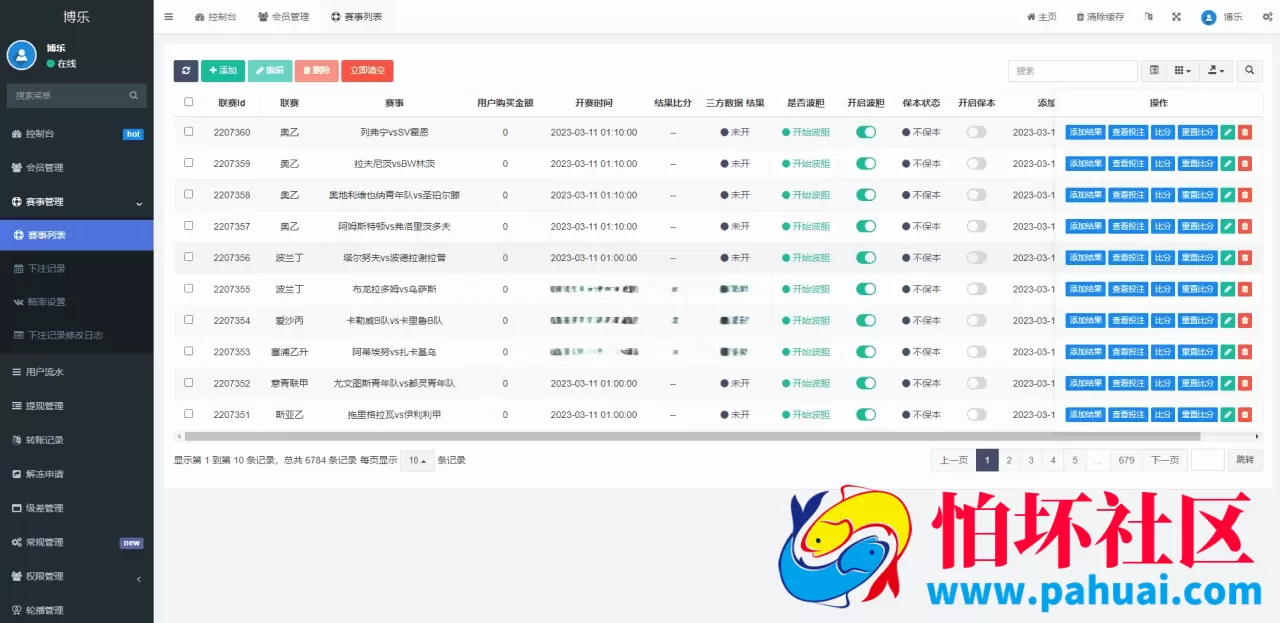Go to the 主页 link in header
The height and width of the screenshot is (623, 1280).
1042,17
